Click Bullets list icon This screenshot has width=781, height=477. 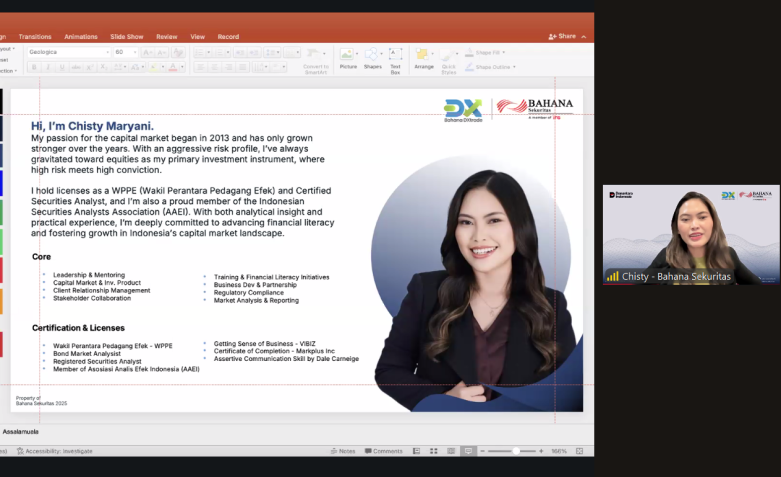pyautogui.click(x=202, y=52)
